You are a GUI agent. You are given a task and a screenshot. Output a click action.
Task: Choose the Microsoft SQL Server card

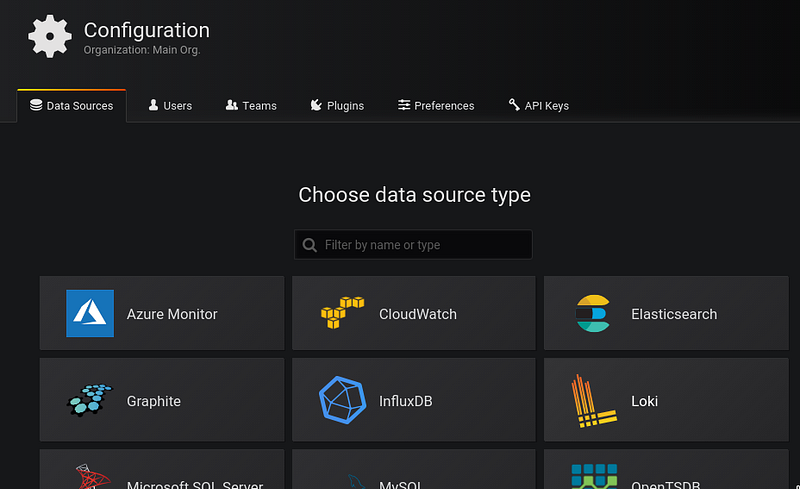coord(162,470)
